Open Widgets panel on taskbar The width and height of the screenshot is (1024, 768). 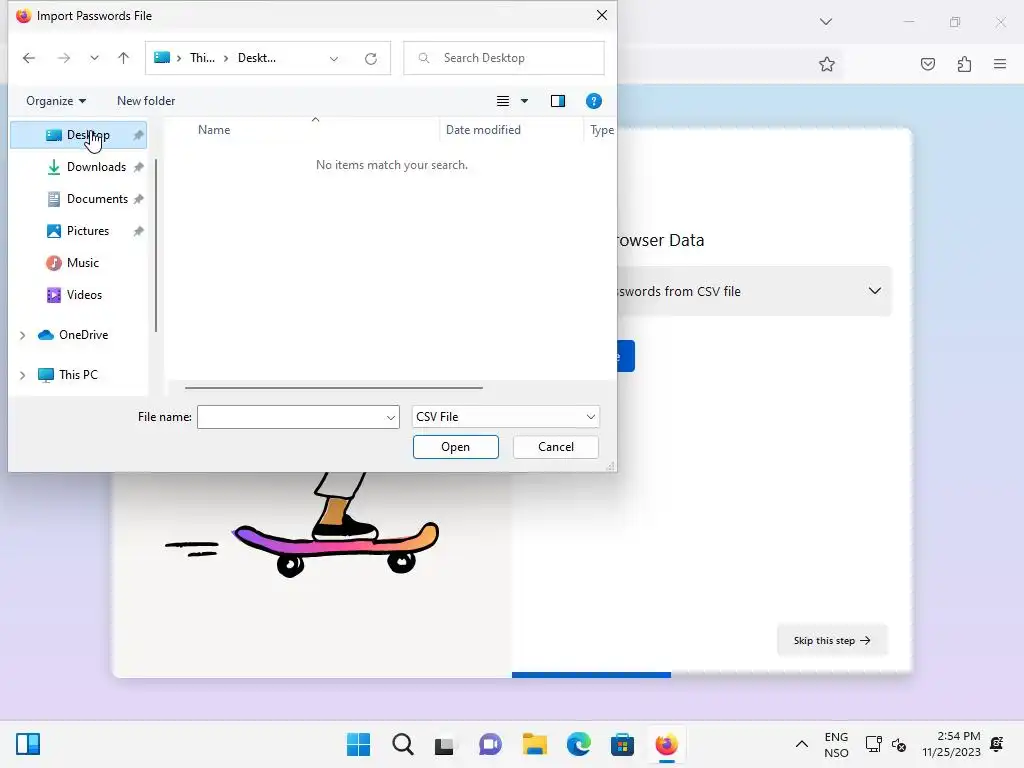[28, 744]
